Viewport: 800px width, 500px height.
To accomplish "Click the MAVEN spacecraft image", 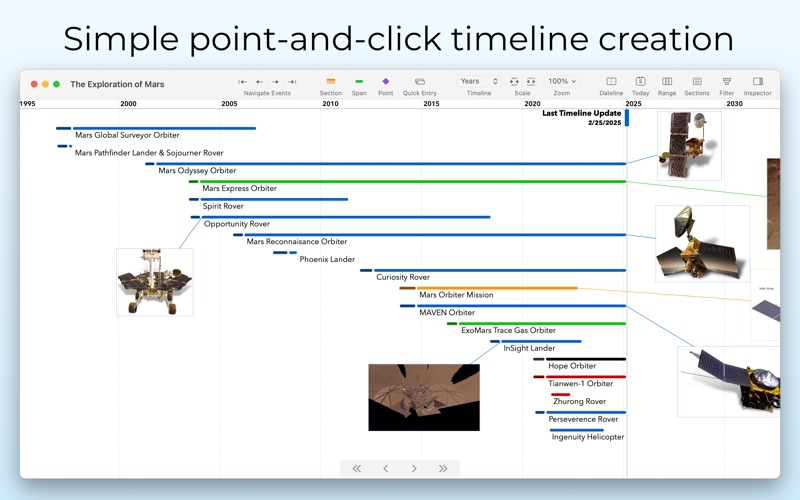I will pyautogui.click(x=729, y=382).
